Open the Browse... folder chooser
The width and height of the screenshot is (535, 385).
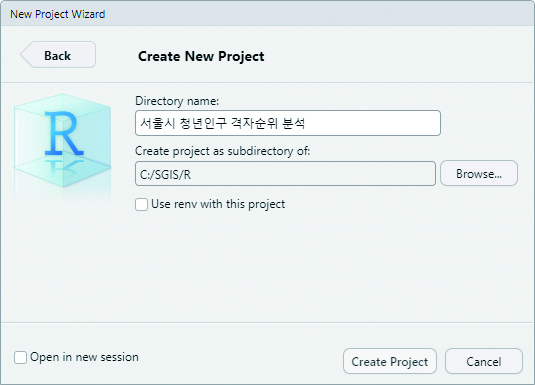point(479,173)
